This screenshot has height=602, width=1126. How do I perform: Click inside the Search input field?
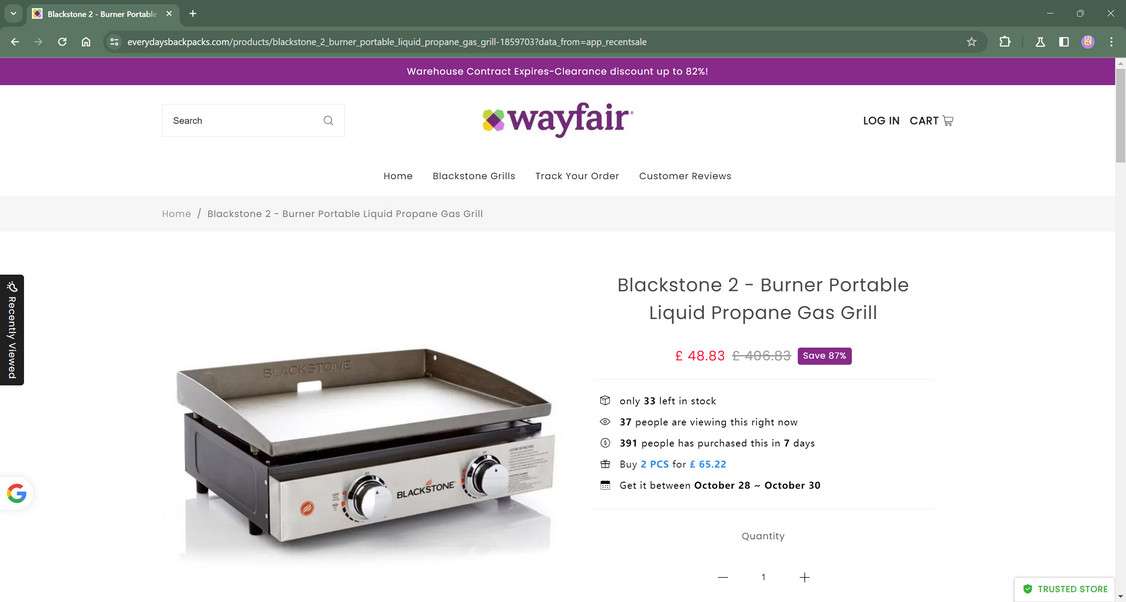tap(240, 121)
